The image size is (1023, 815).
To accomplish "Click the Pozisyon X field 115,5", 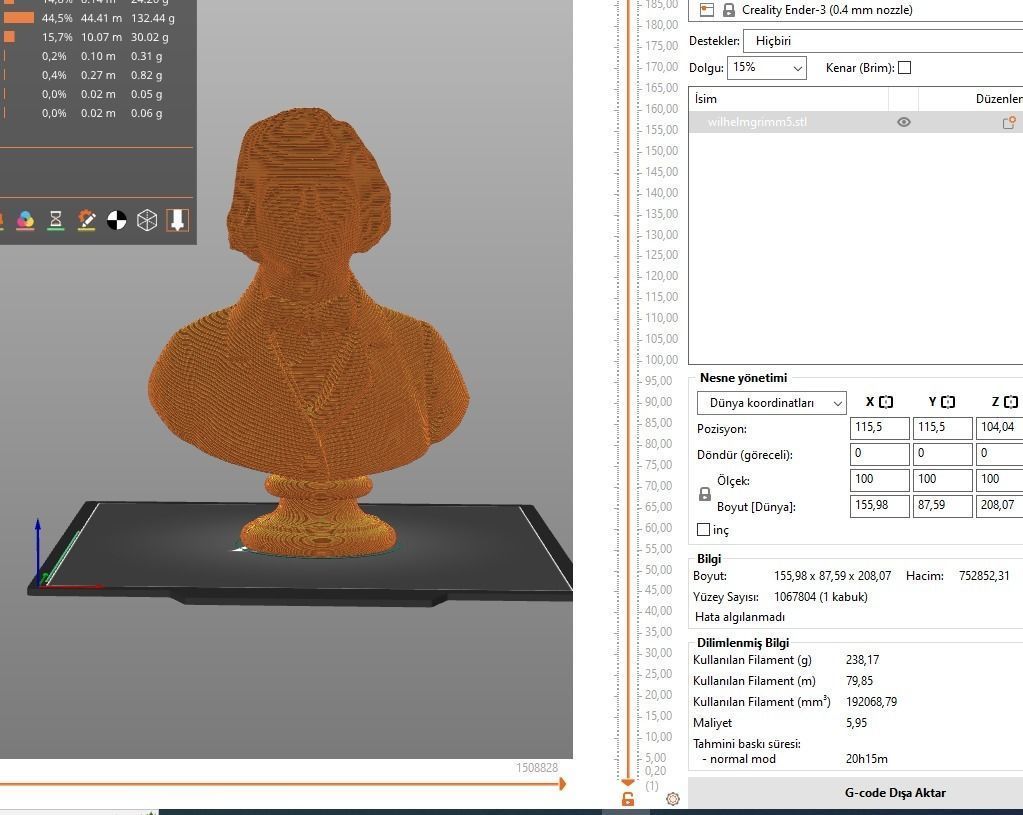I will coord(879,428).
